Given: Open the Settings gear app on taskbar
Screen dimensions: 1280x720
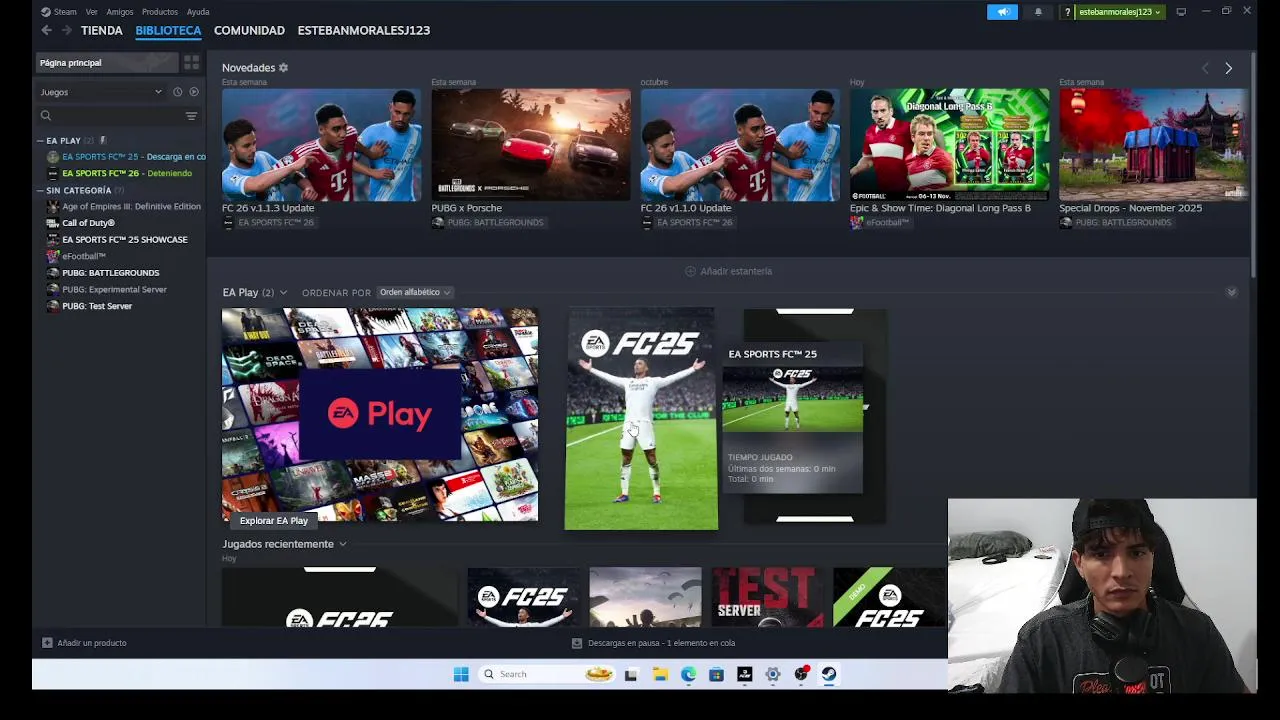Looking at the screenshot, I should click(772, 674).
